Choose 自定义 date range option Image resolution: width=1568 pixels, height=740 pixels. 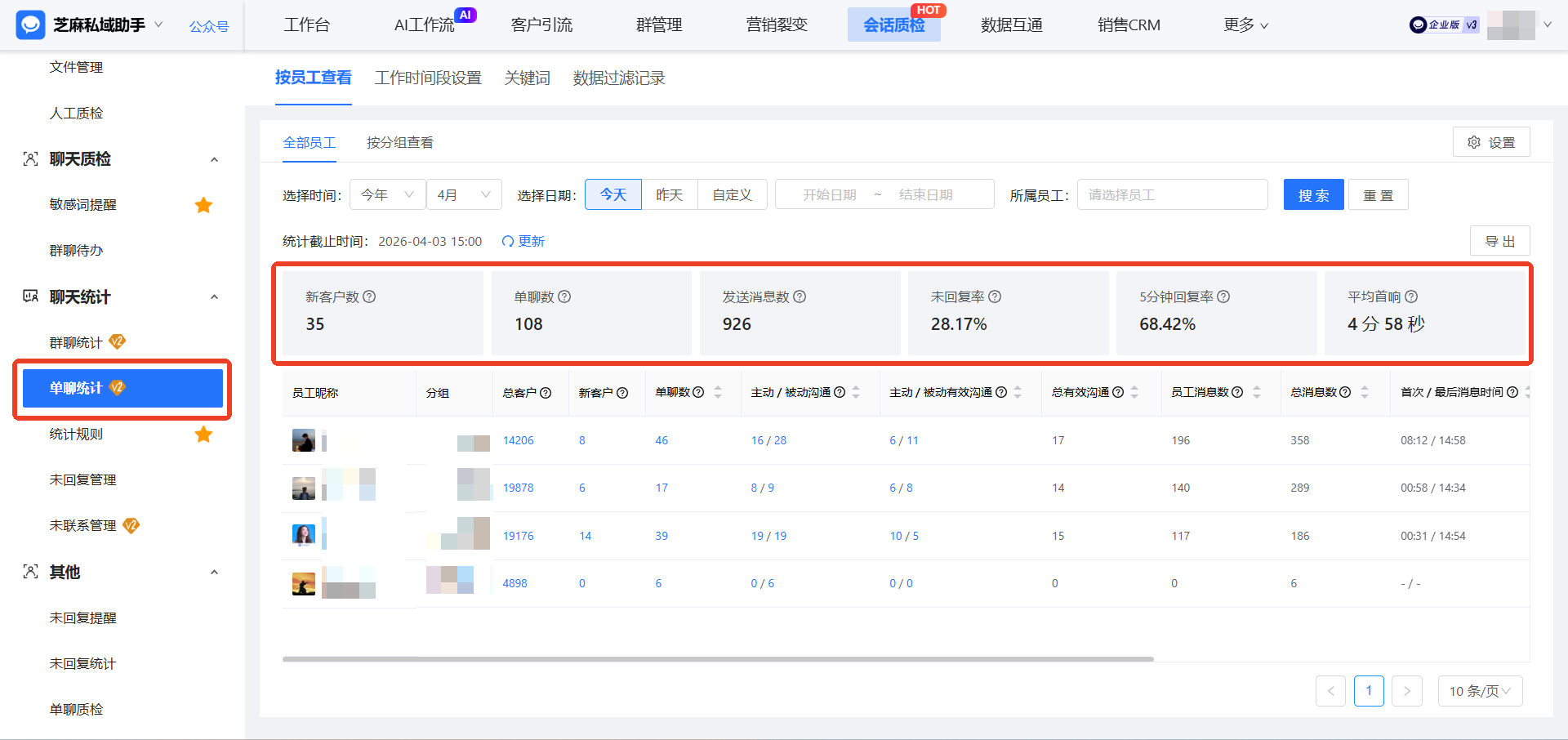pos(732,194)
